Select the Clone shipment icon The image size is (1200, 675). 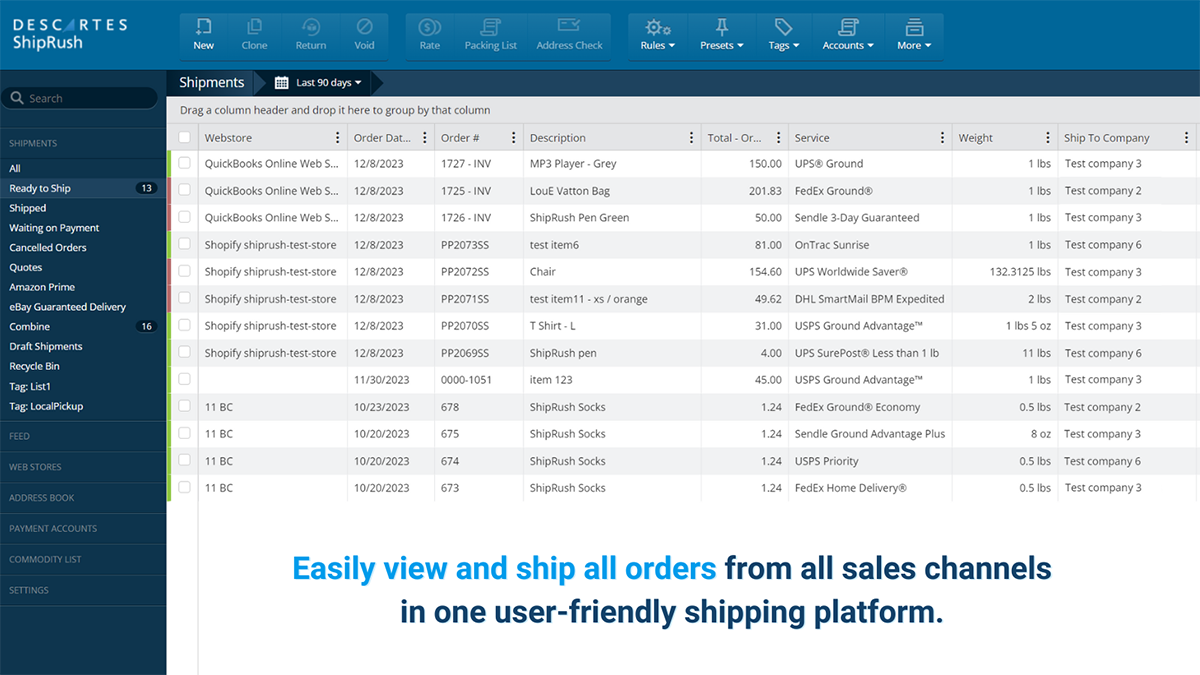click(x=254, y=33)
